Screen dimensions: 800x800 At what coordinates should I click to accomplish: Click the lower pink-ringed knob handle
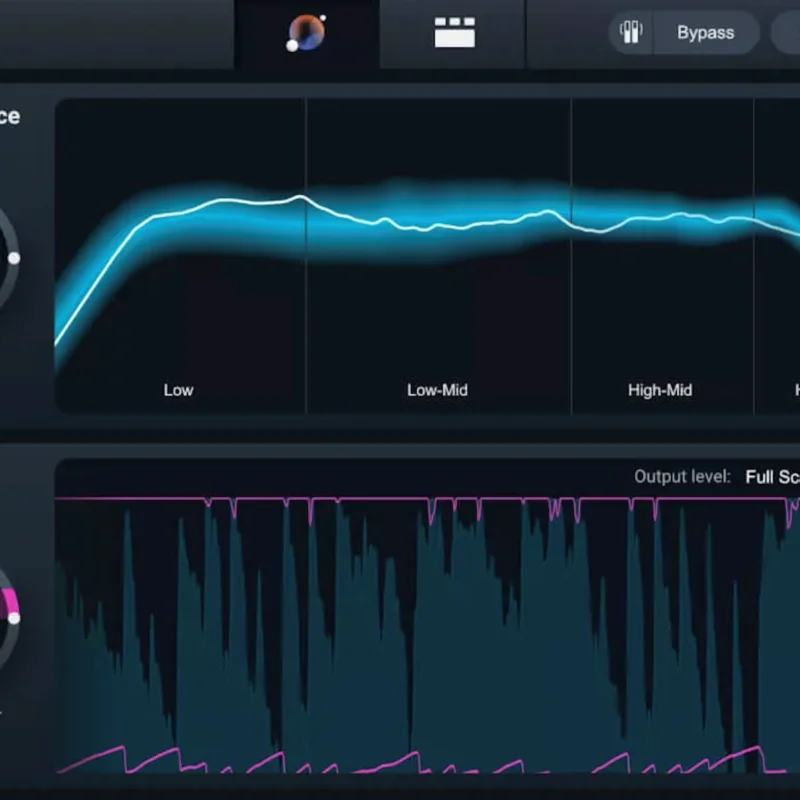pos(14,618)
